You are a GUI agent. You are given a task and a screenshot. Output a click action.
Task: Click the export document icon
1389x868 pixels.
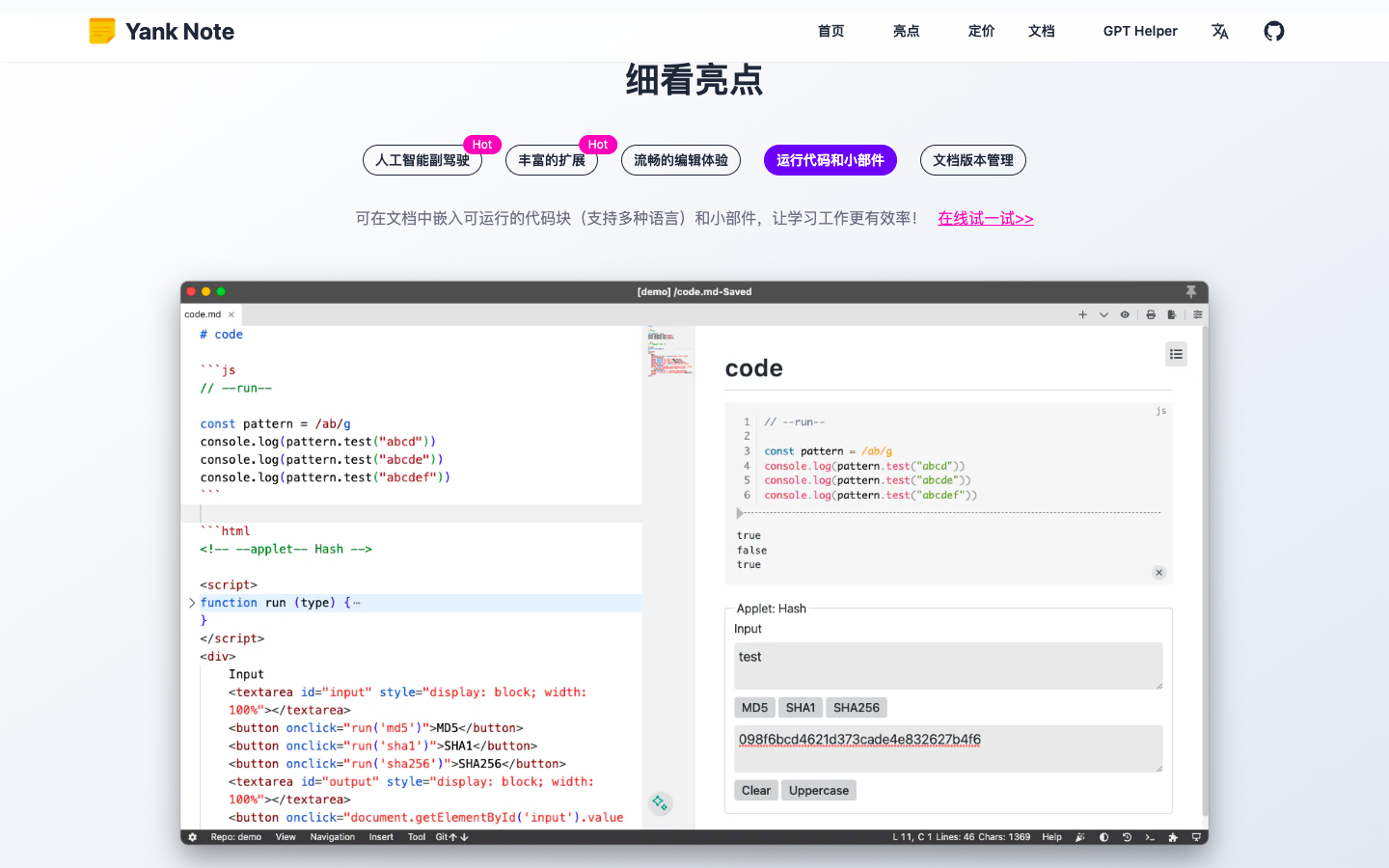1172,314
